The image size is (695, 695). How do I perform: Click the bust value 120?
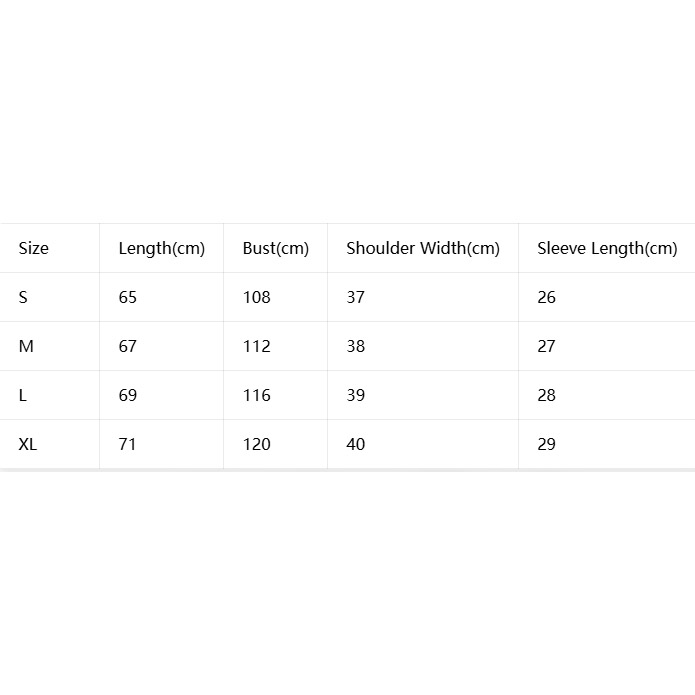point(257,444)
